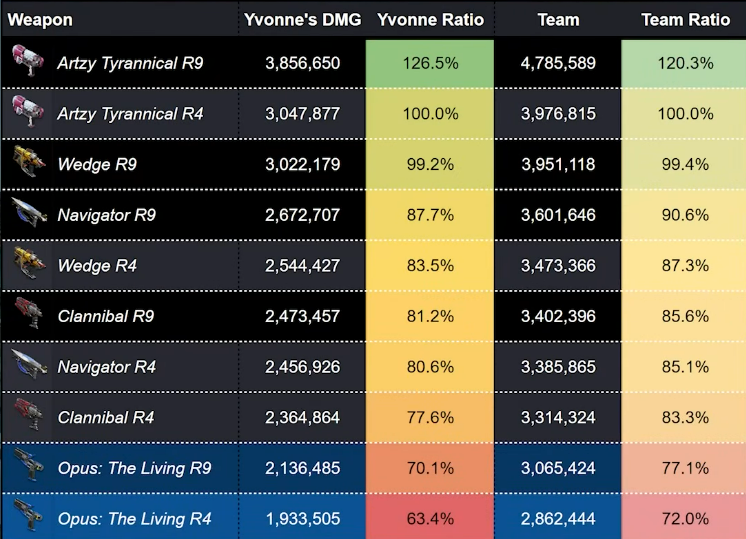Select the Weapon column header
The image size is (746, 539).
tap(40, 20)
